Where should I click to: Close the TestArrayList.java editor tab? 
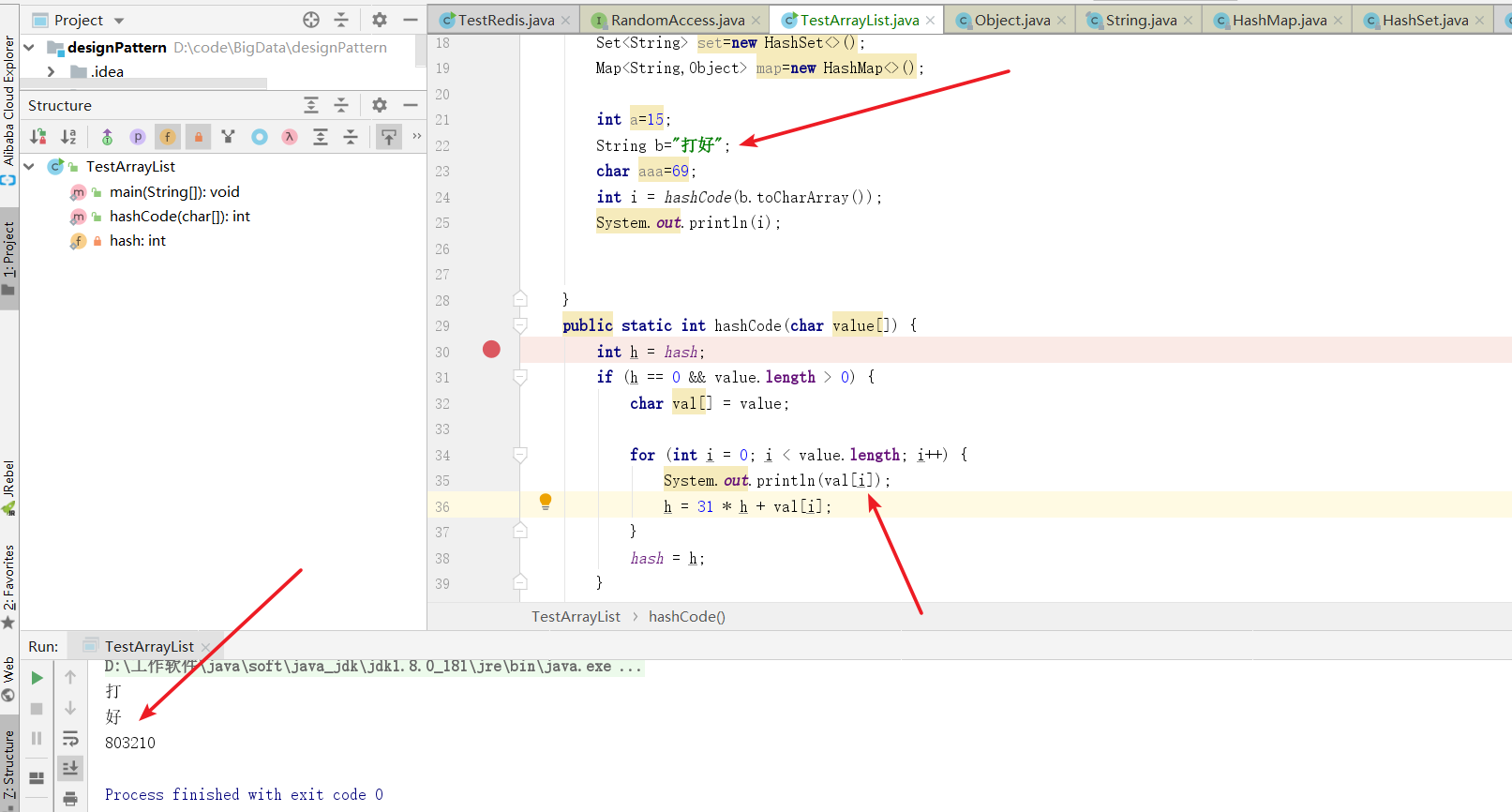tap(930, 20)
